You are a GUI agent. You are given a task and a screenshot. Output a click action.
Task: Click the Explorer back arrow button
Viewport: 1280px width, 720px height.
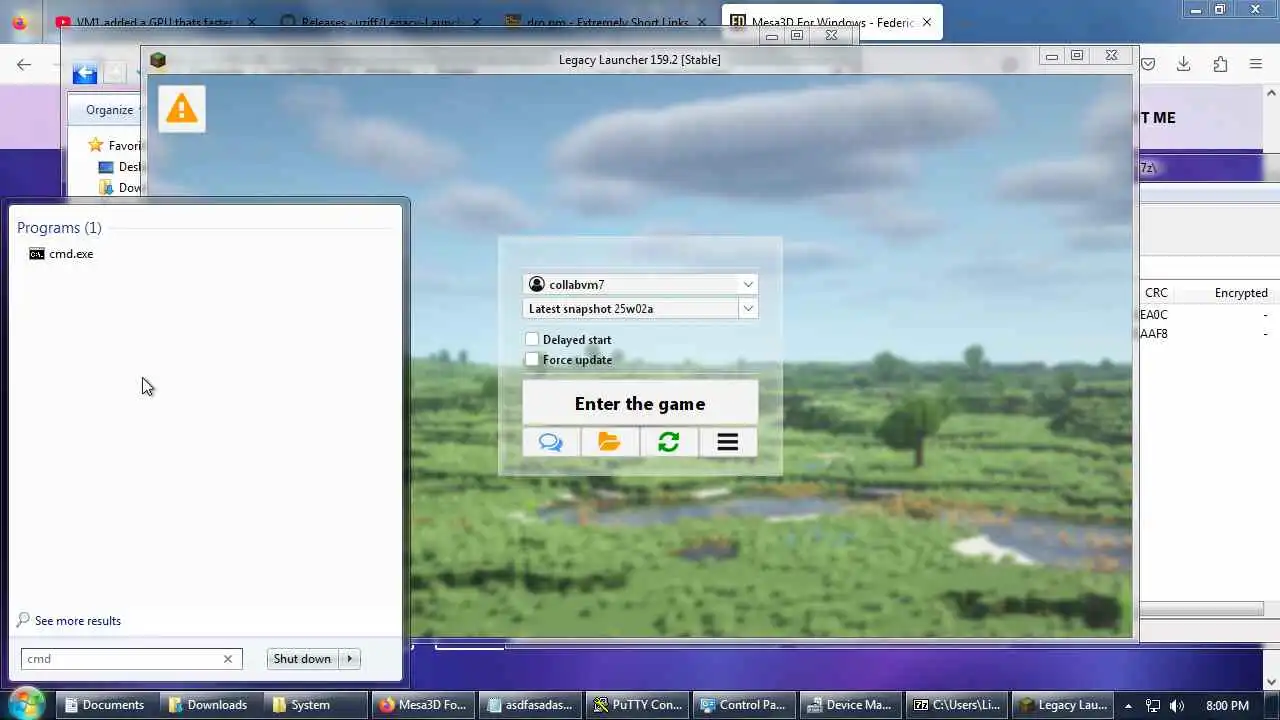click(x=85, y=73)
